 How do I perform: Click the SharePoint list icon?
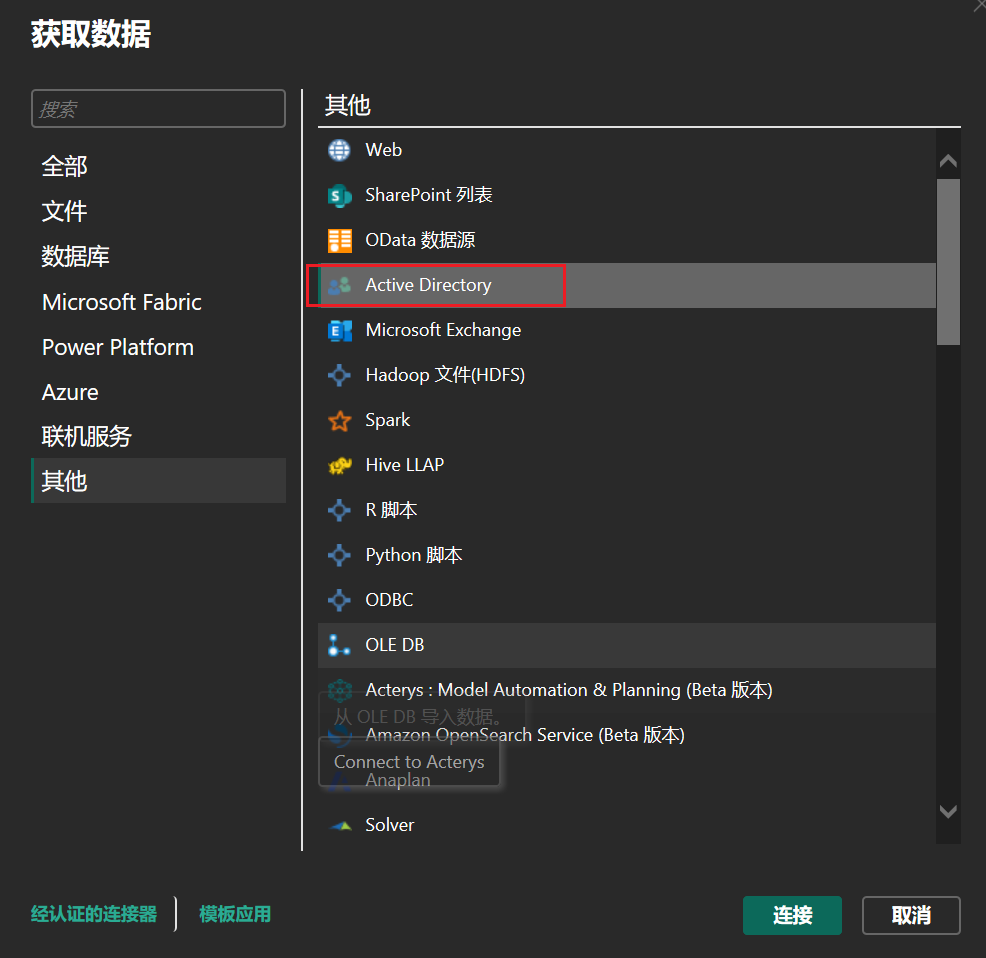[x=340, y=196]
